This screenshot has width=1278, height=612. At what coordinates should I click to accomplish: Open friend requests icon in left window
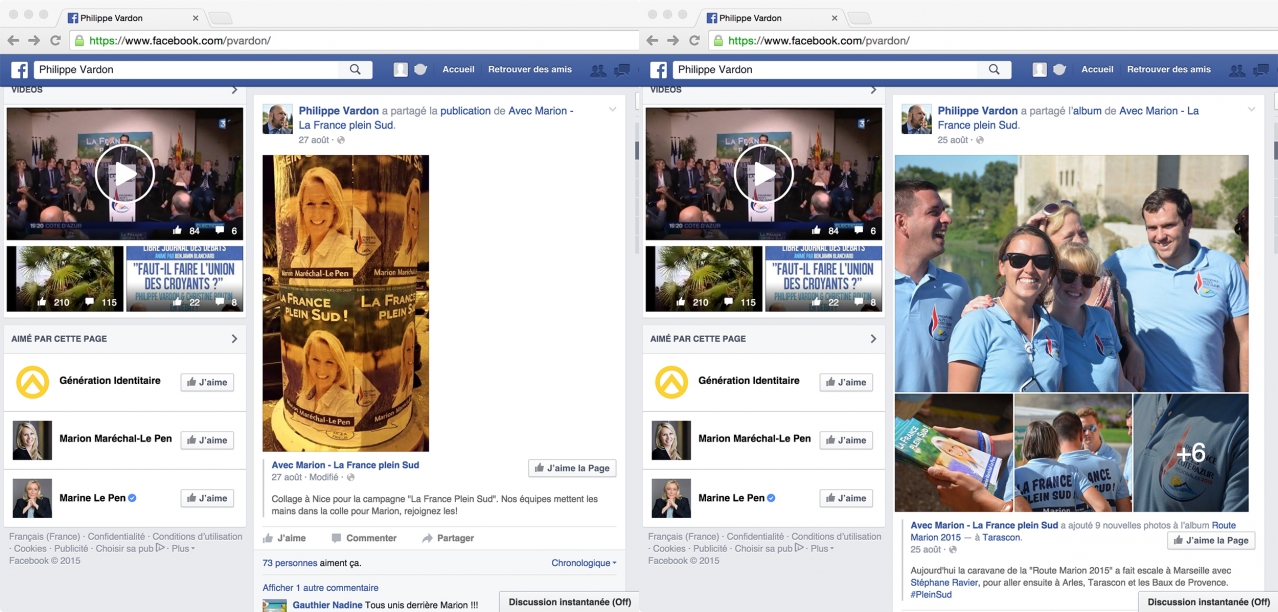pos(599,70)
